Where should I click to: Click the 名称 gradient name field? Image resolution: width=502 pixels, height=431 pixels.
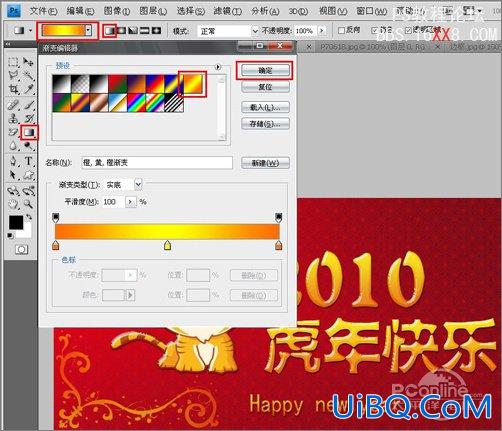[157, 163]
